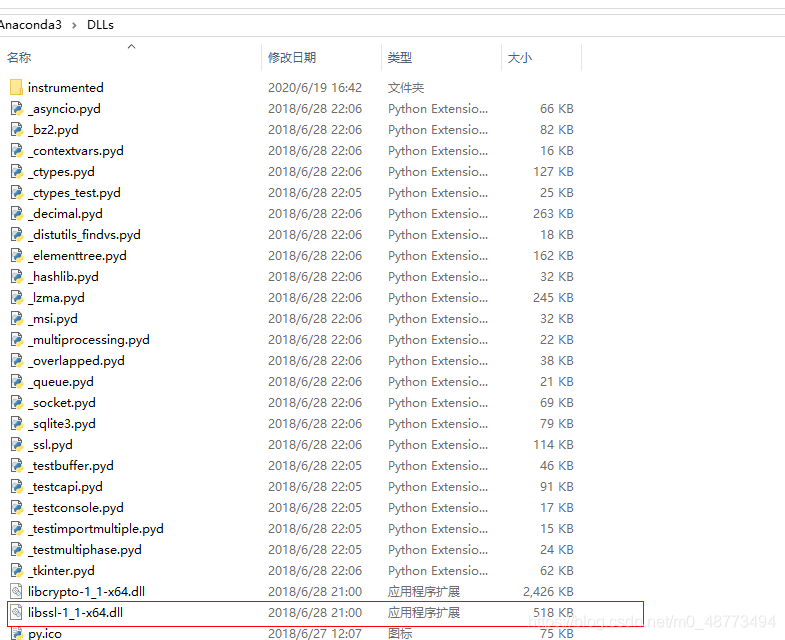Select the _sqlite3.pyd file icon
This screenshot has height=640, width=785.
[17, 424]
